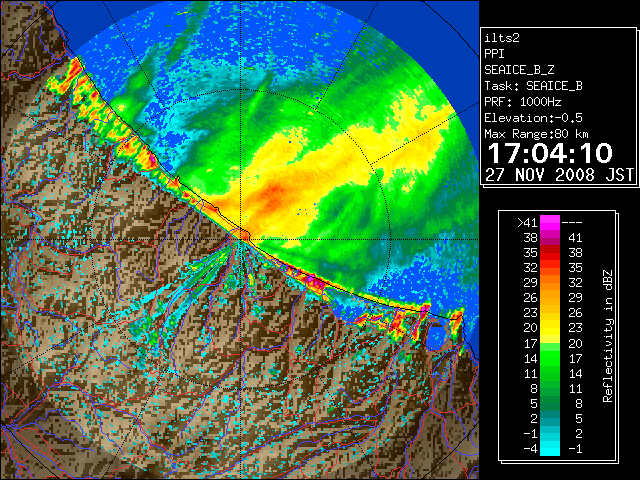This screenshot has height=480, width=640.
Task: Select the 'Elevation:-0.5' text
Action: (x=533, y=118)
